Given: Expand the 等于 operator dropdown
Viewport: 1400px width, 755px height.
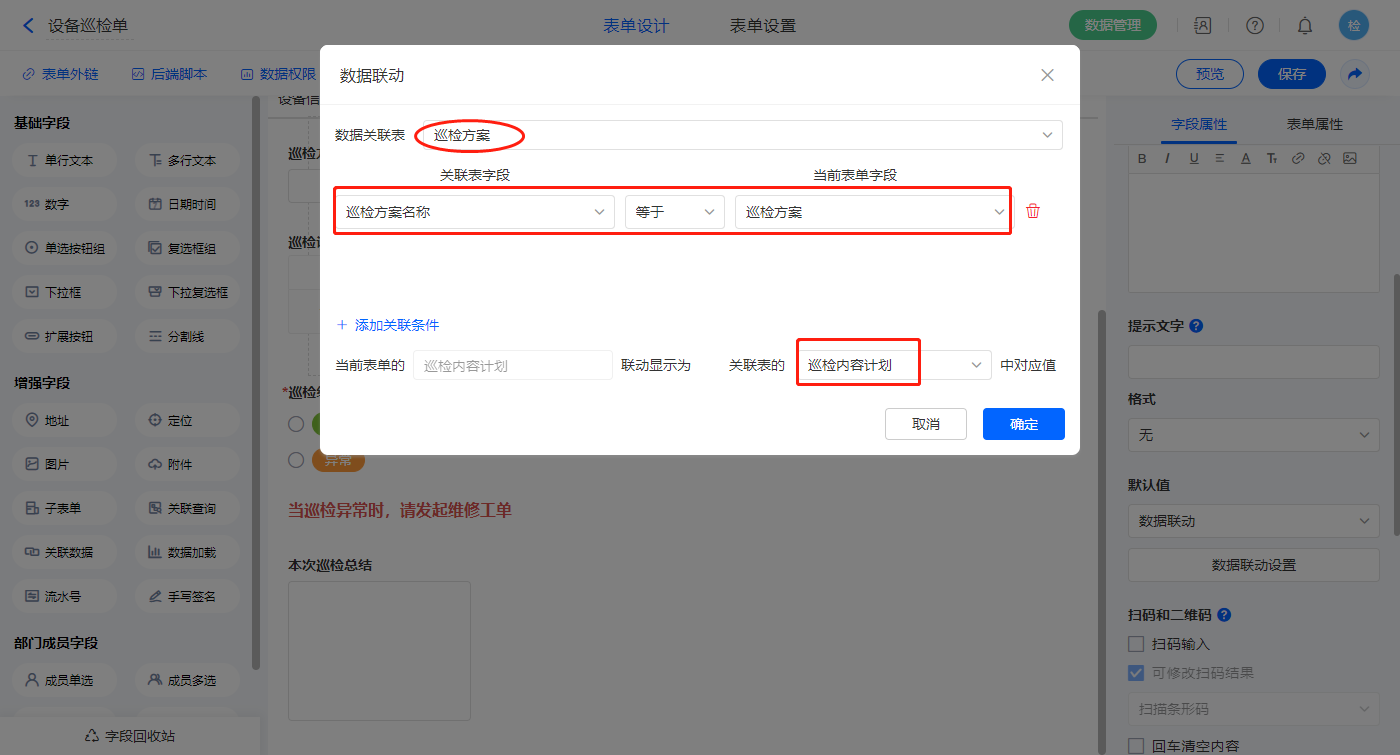Looking at the screenshot, I should pos(674,212).
